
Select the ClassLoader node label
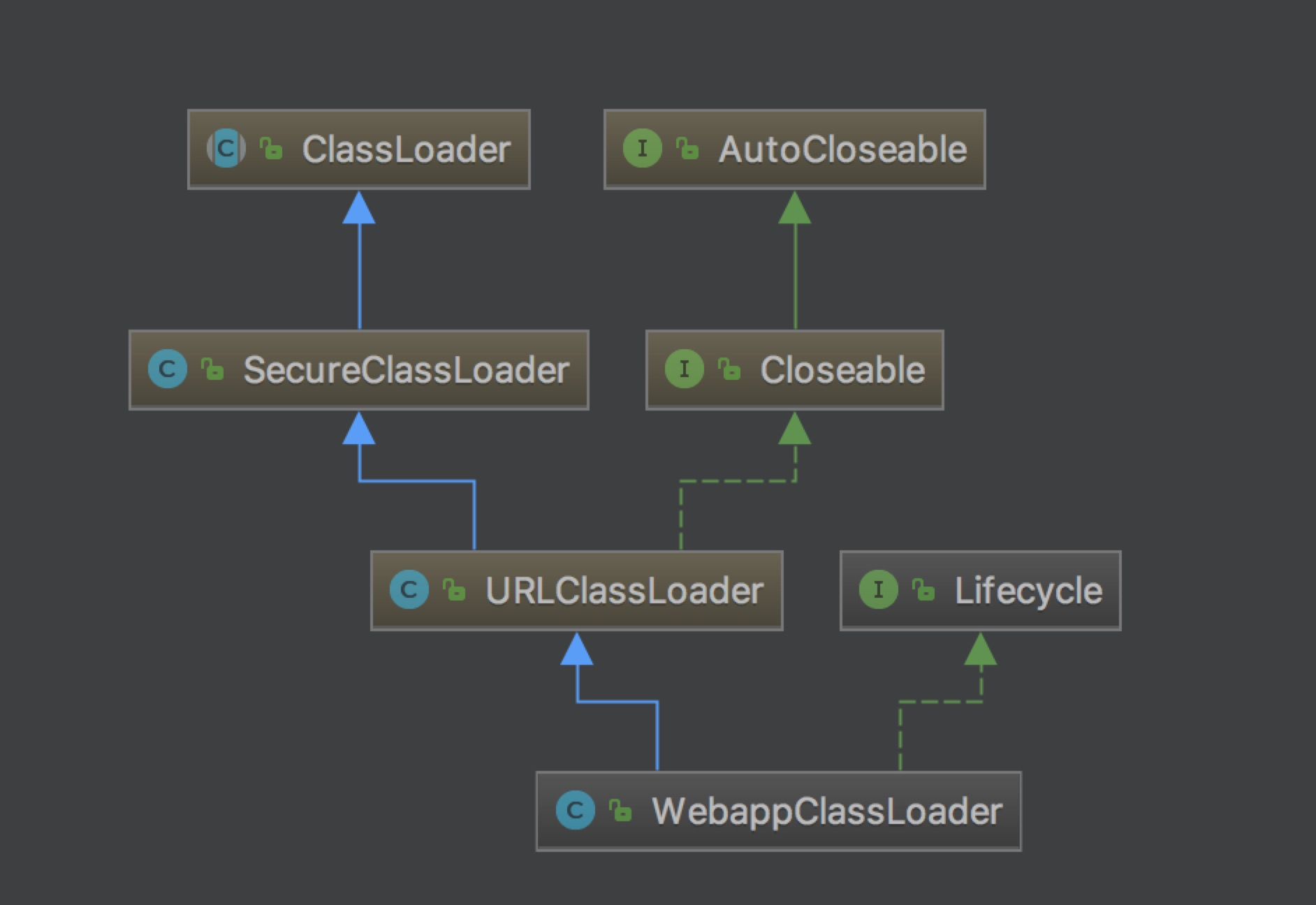[x=406, y=149]
